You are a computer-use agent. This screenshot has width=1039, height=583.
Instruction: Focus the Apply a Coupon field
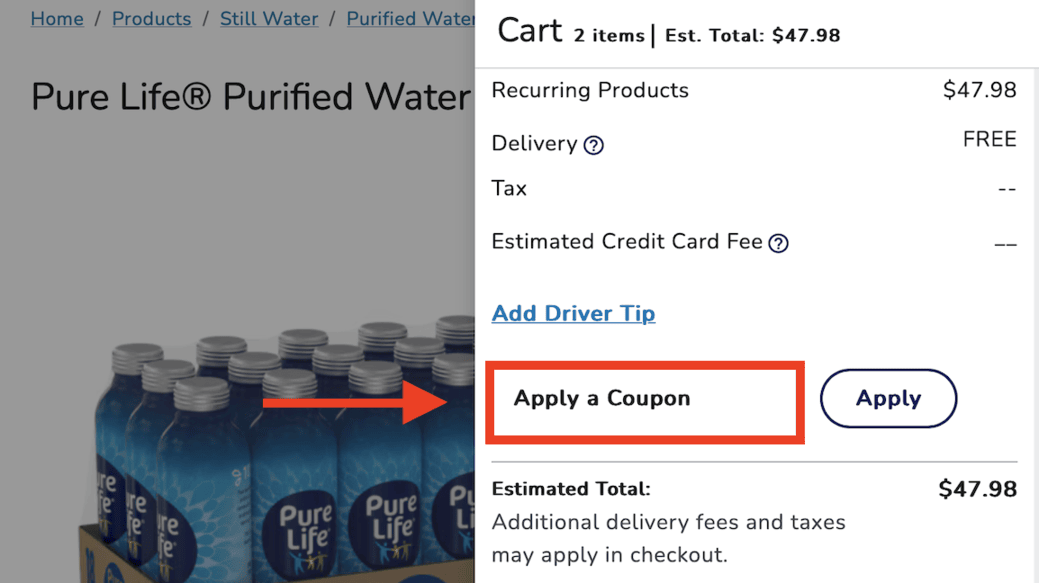coord(645,399)
